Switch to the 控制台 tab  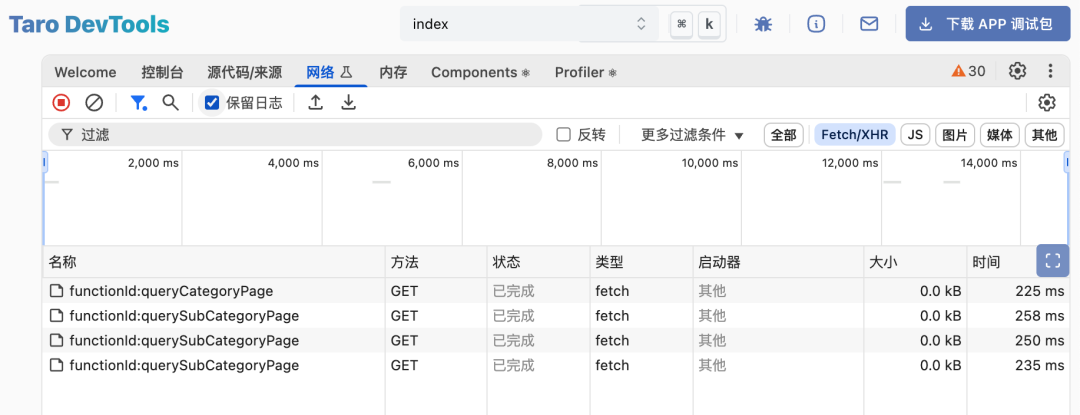(163, 72)
